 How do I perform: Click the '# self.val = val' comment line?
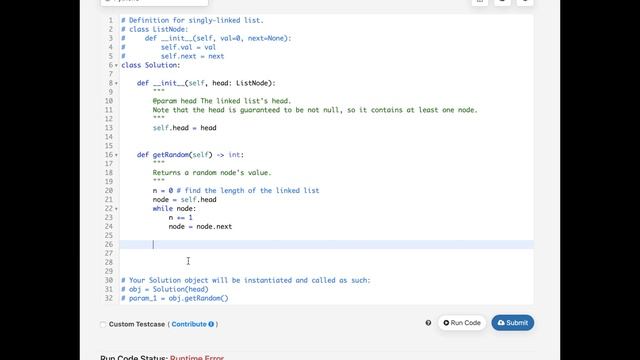point(169,47)
